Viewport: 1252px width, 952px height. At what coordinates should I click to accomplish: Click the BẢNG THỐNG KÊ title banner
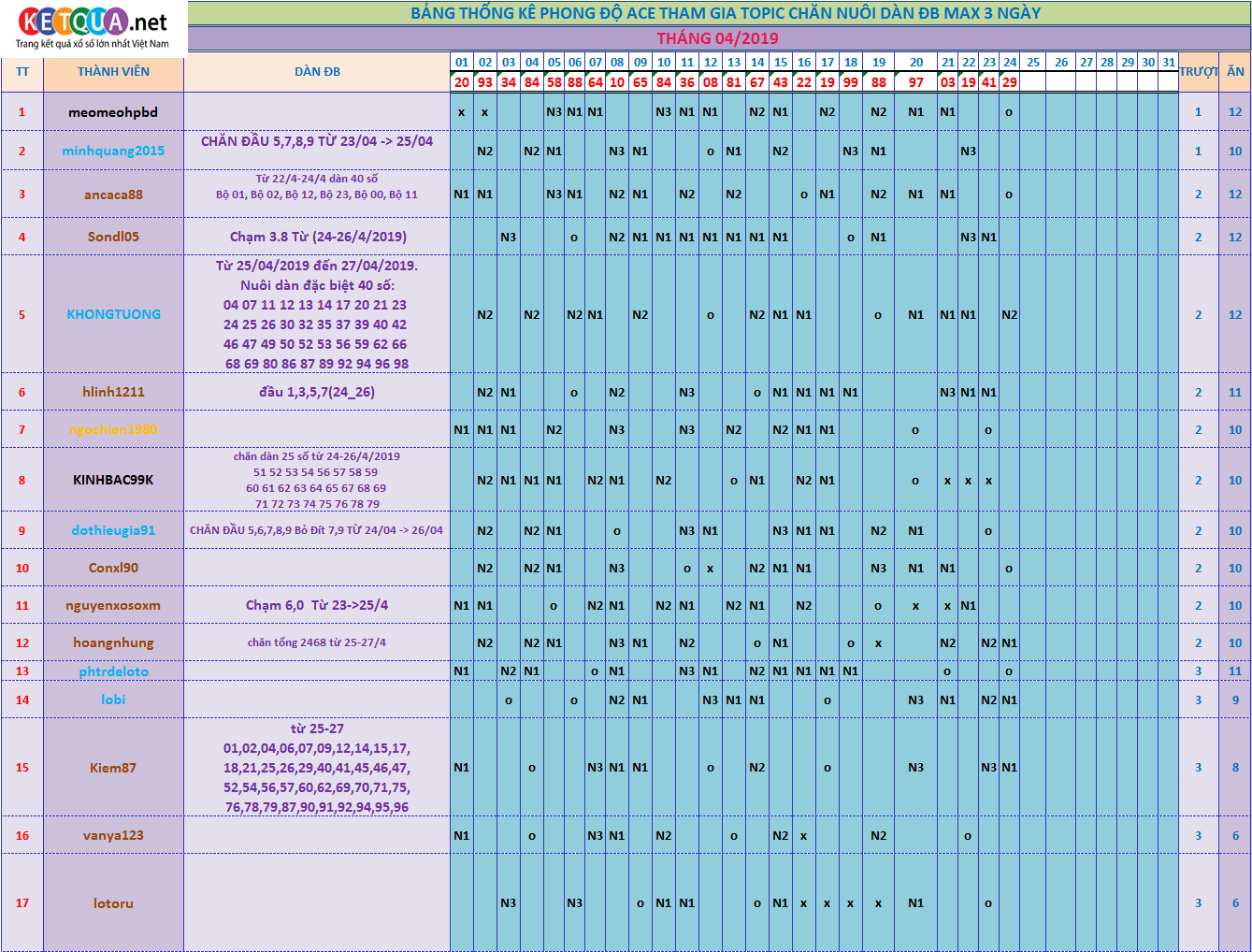(x=718, y=13)
